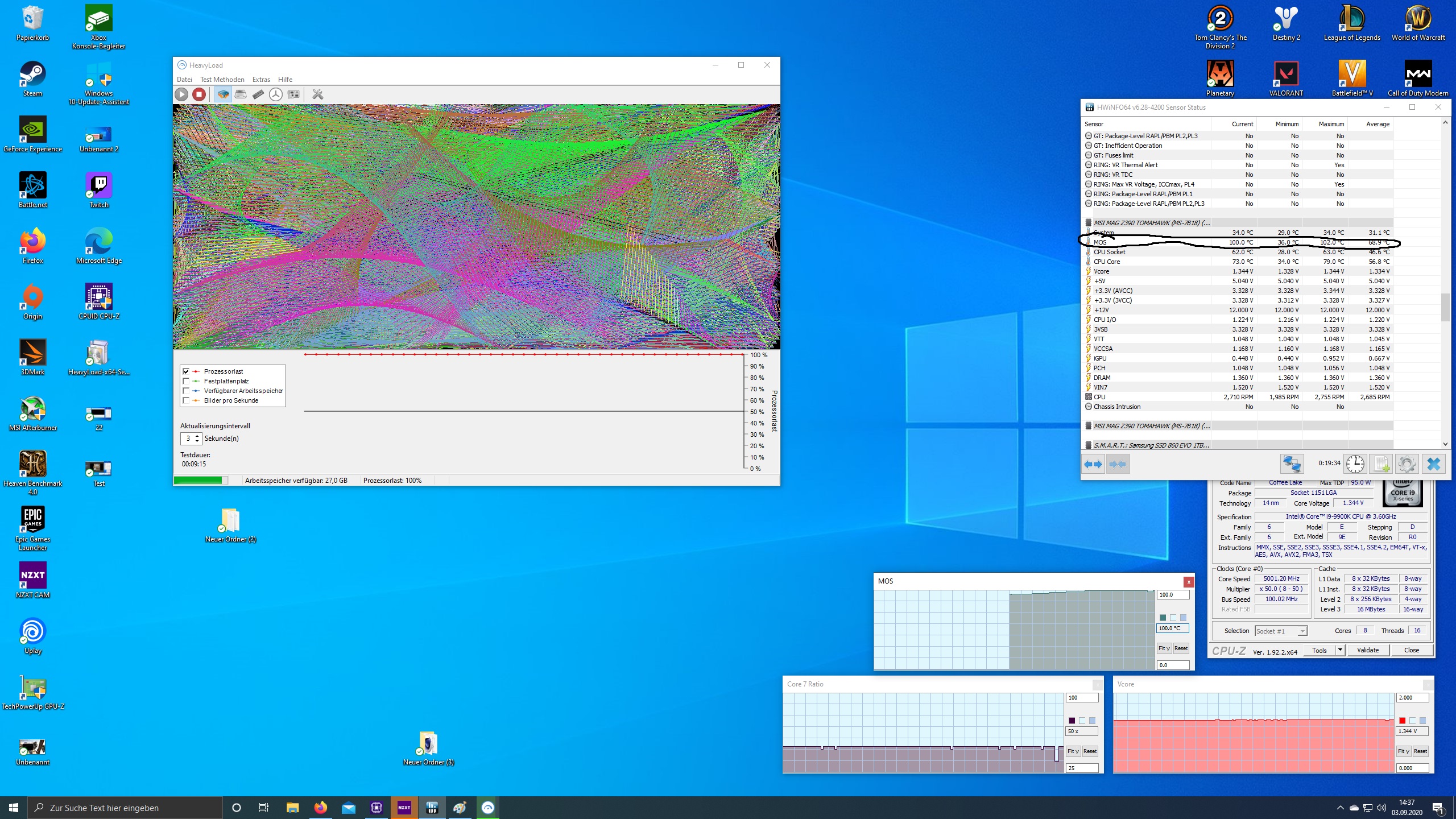1456x819 pixels.
Task: Uncheck the Prozessorlast checkbox
Action: (186, 371)
